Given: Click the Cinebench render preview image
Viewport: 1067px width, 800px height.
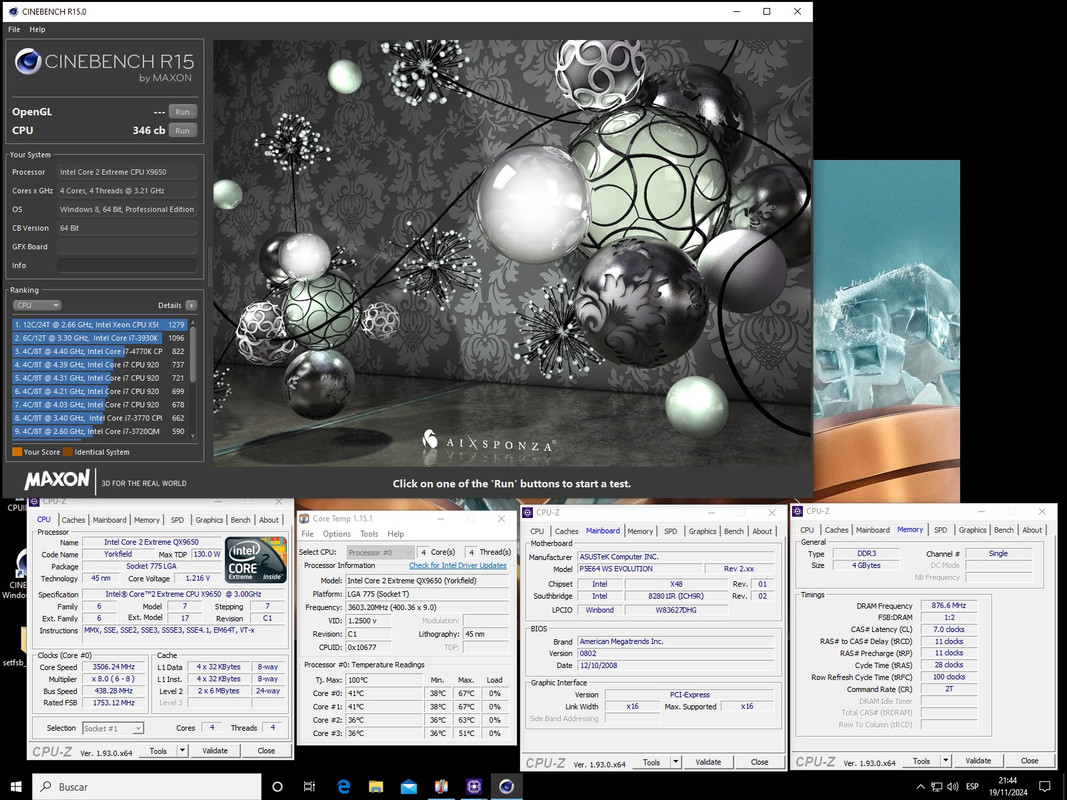Looking at the screenshot, I should (512, 253).
